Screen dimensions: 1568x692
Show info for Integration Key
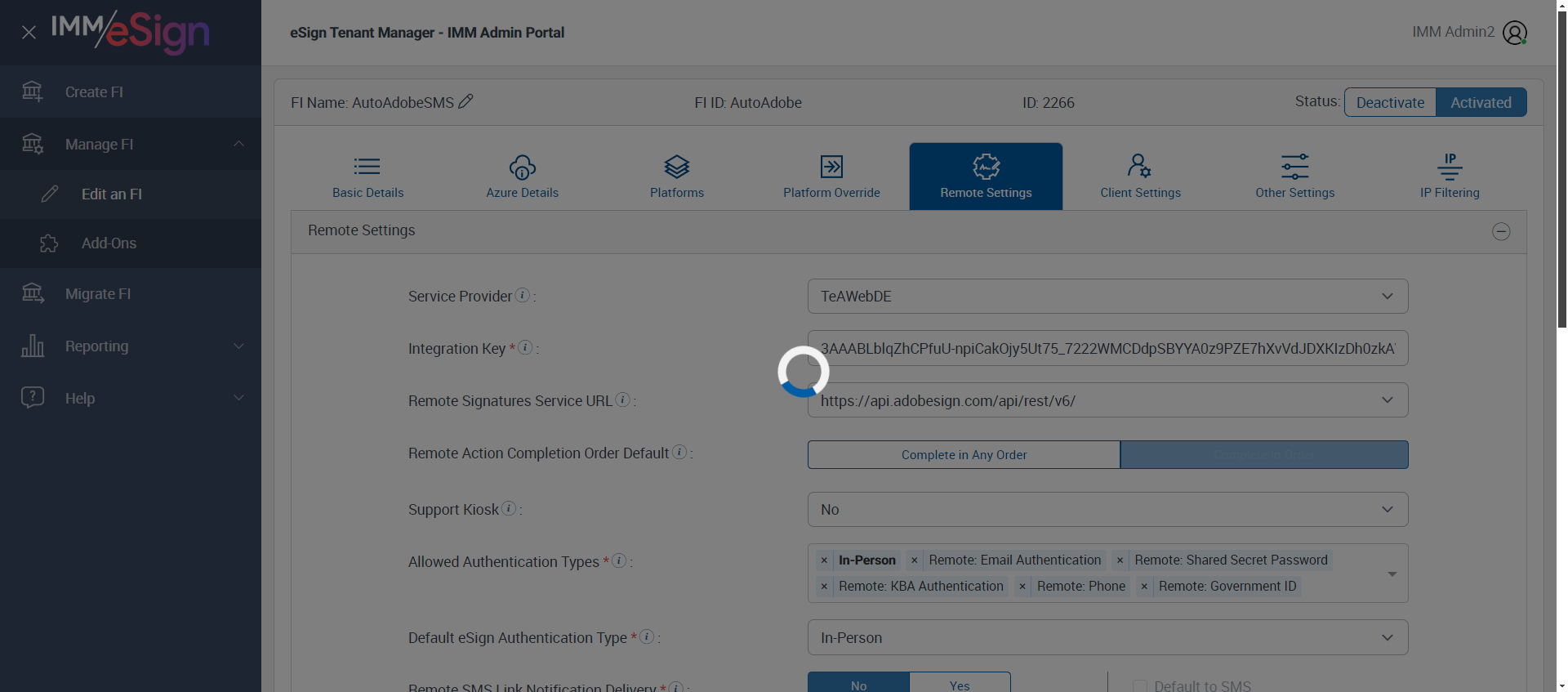[526, 347]
